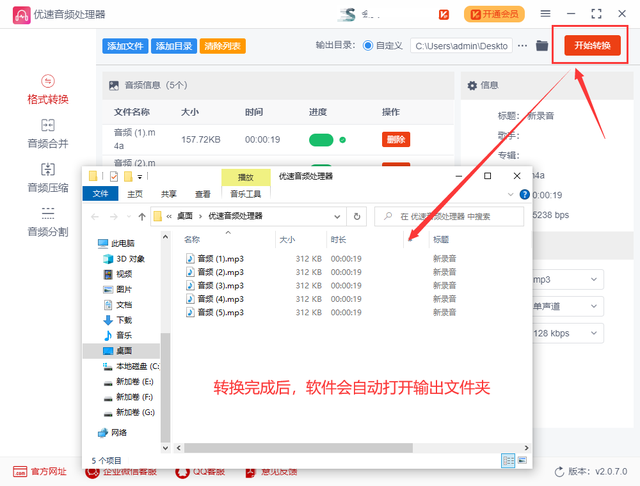
Task: Select 网络 in navigation tree
Action: coord(112,433)
